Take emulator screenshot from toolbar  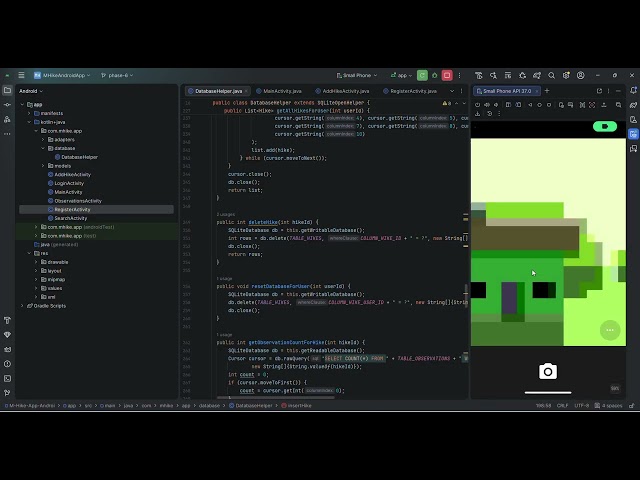point(561,105)
